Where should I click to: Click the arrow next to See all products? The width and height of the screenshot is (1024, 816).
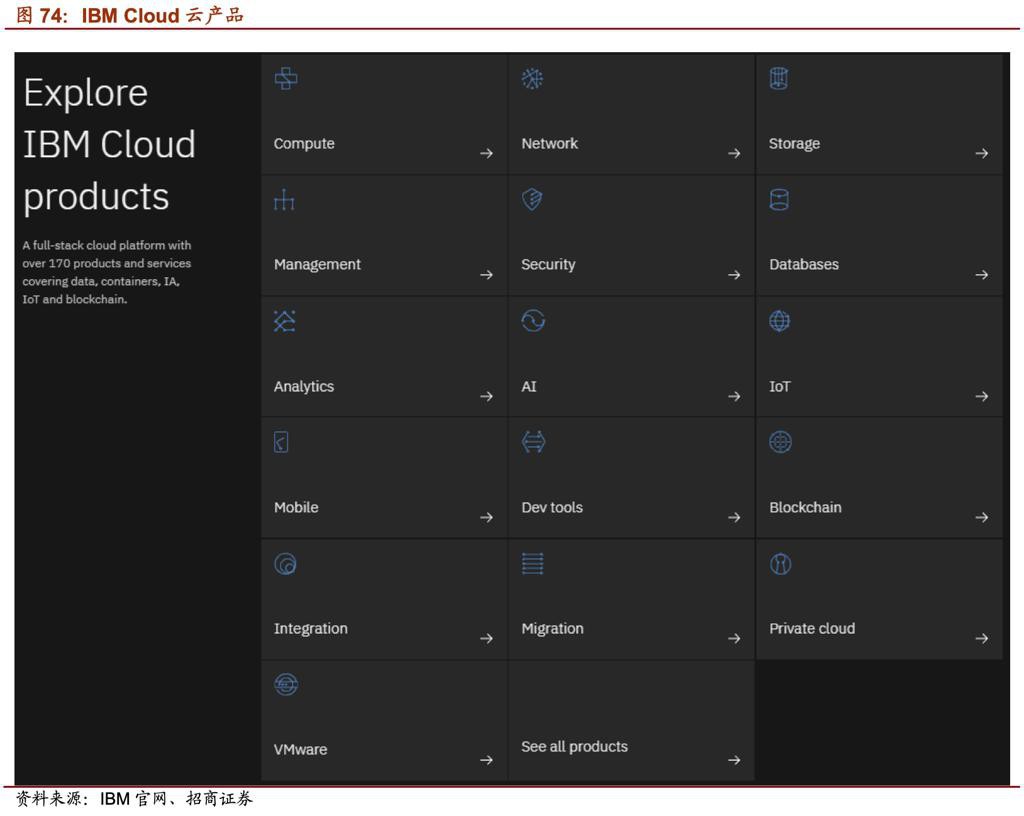(734, 760)
